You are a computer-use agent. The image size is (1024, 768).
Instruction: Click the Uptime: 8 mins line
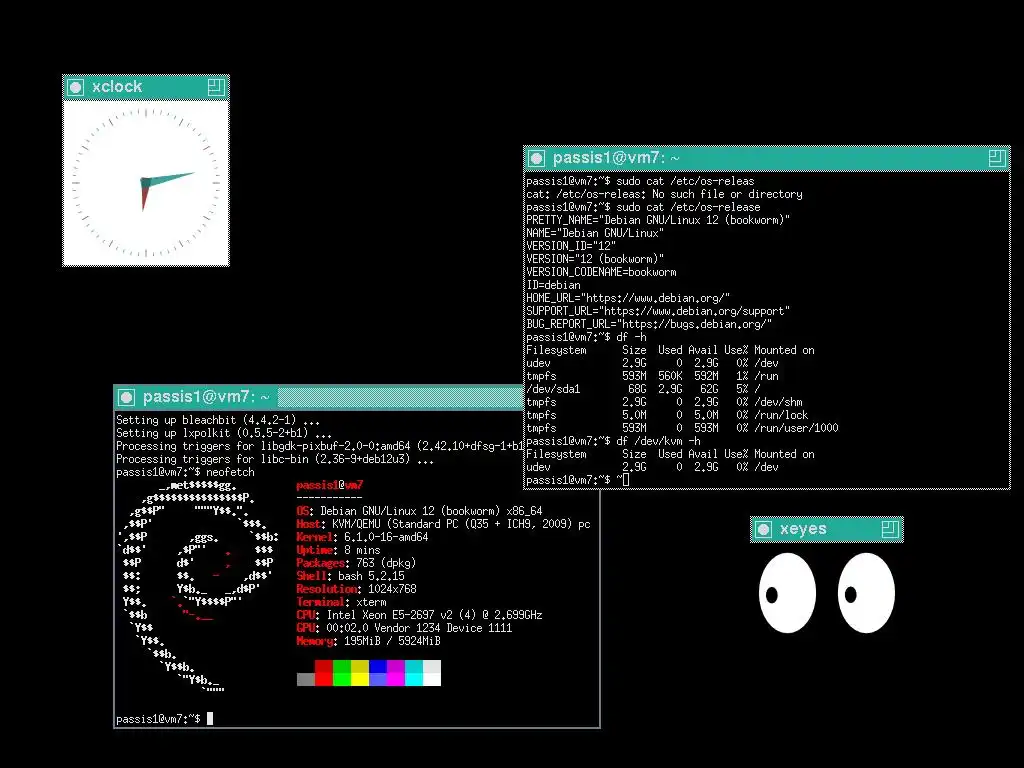[338, 550]
